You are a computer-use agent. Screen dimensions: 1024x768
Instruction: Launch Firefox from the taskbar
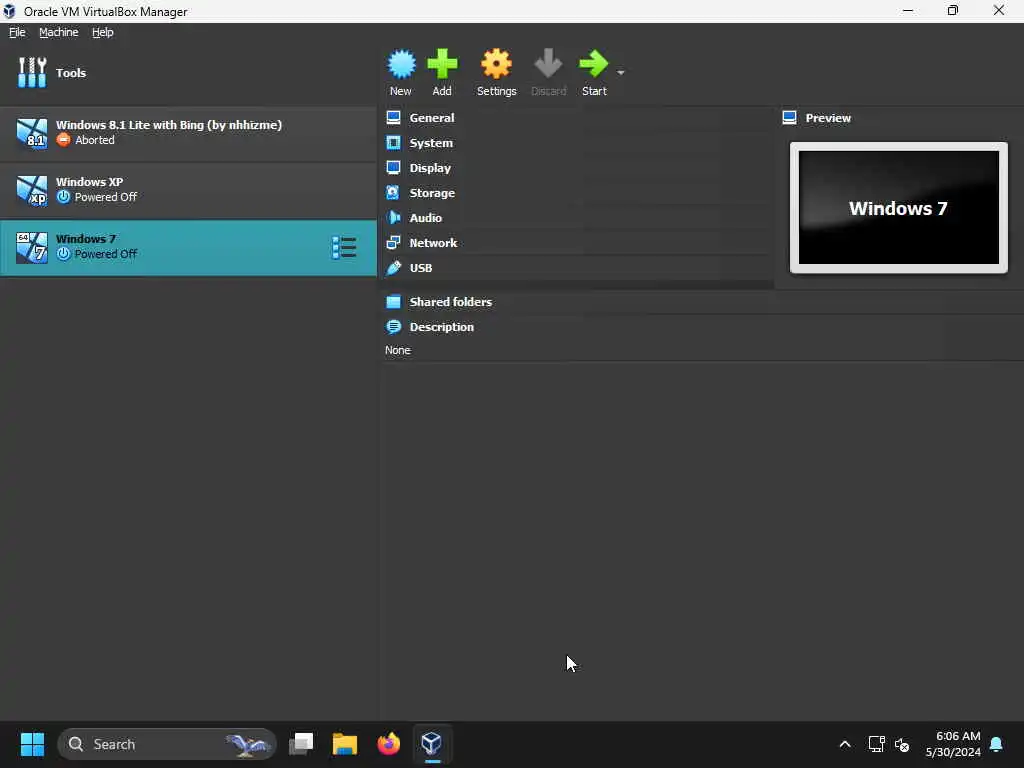coord(389,744)
